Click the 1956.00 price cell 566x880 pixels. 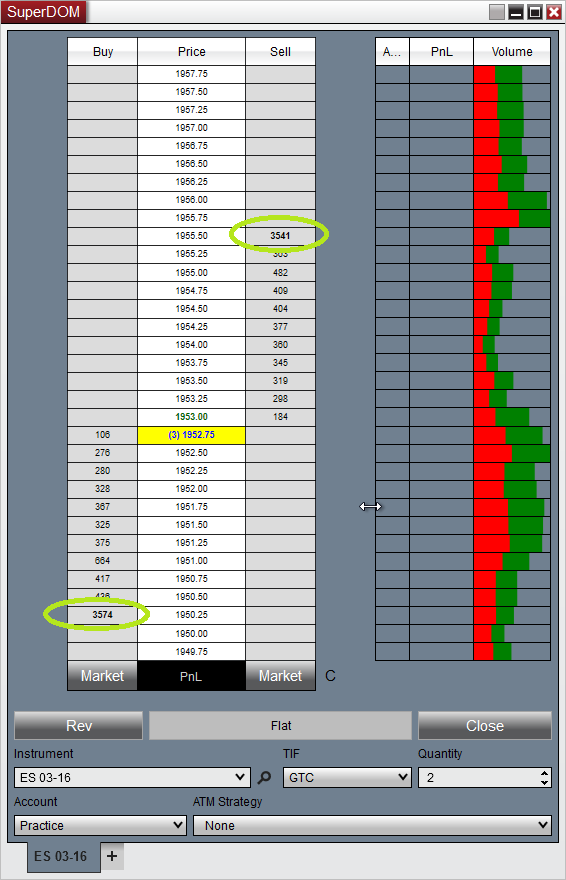[191, 200]
